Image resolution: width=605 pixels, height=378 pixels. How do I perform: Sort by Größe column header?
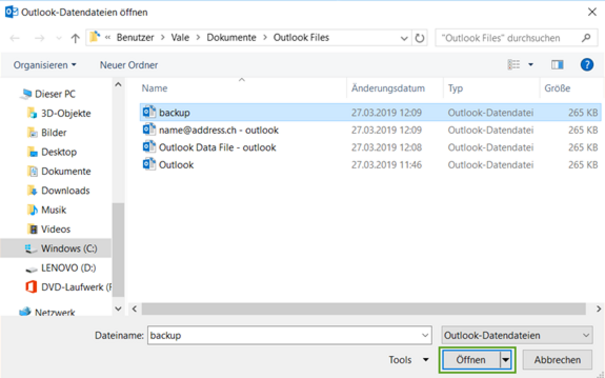click(x=557, y=88)
